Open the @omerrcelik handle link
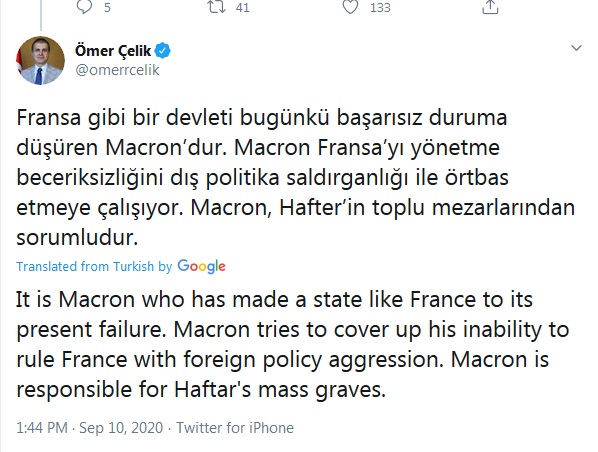The width and height of the screenshot is (598, 452). click(117, 70)
